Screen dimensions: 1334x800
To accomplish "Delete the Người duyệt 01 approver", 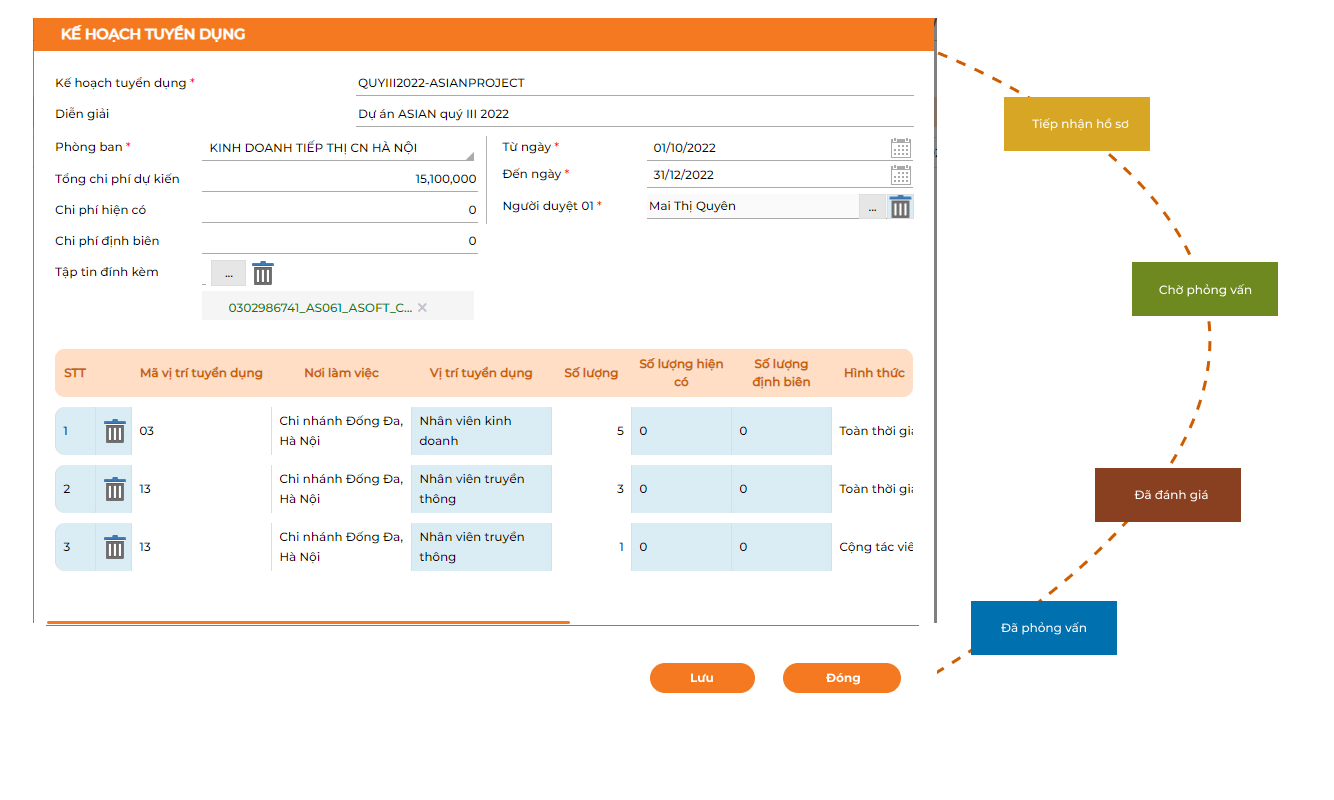I will [x=900, y=207].
